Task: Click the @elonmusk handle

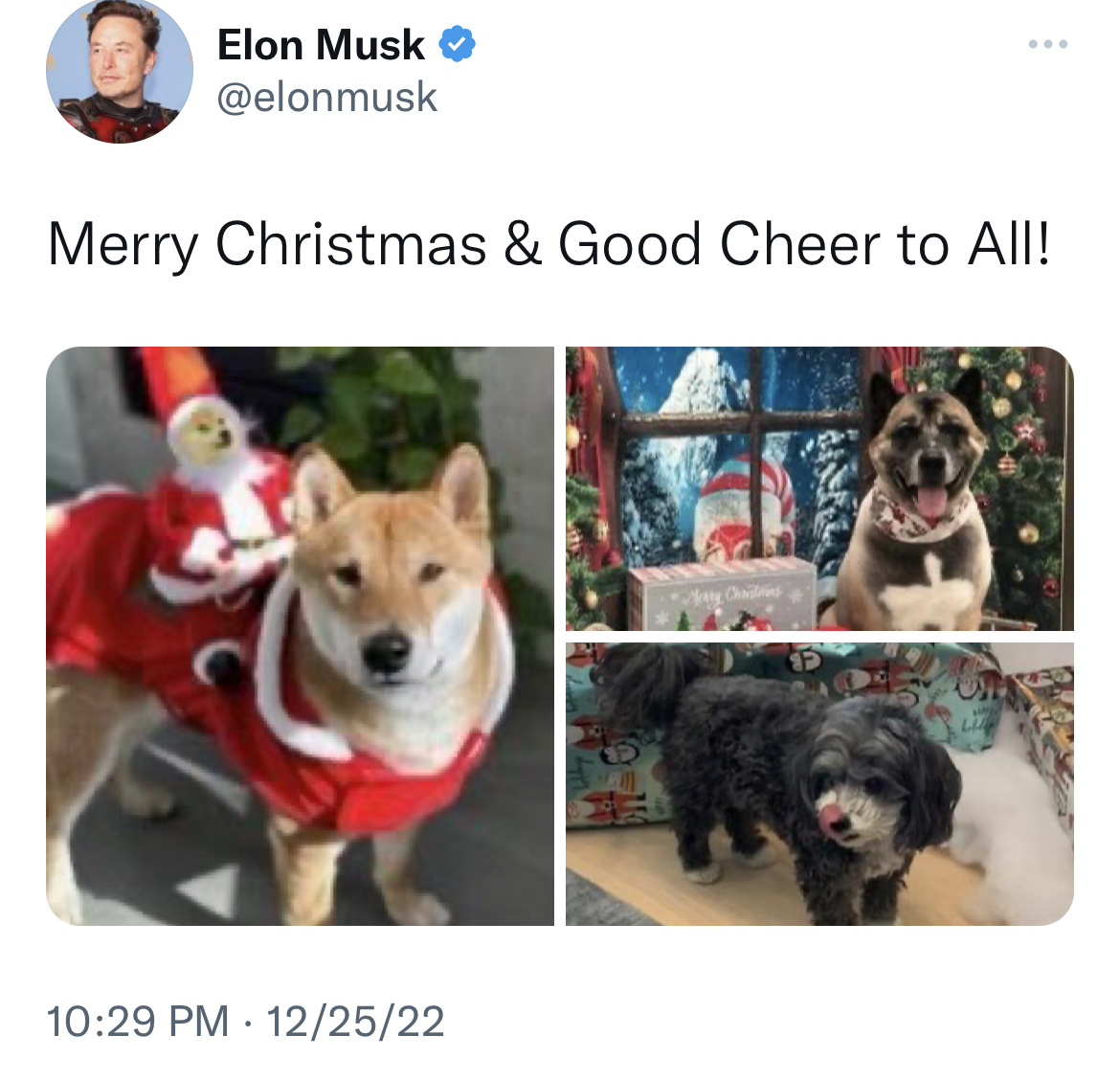Action: (x=326, y=97)
